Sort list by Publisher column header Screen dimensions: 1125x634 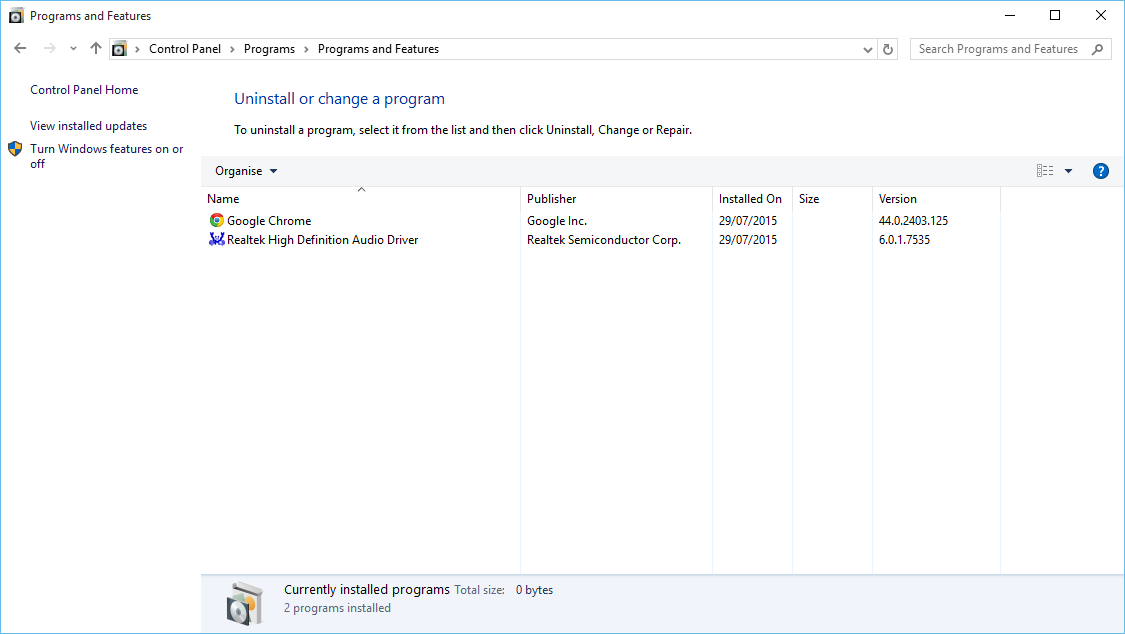point(552,199)
